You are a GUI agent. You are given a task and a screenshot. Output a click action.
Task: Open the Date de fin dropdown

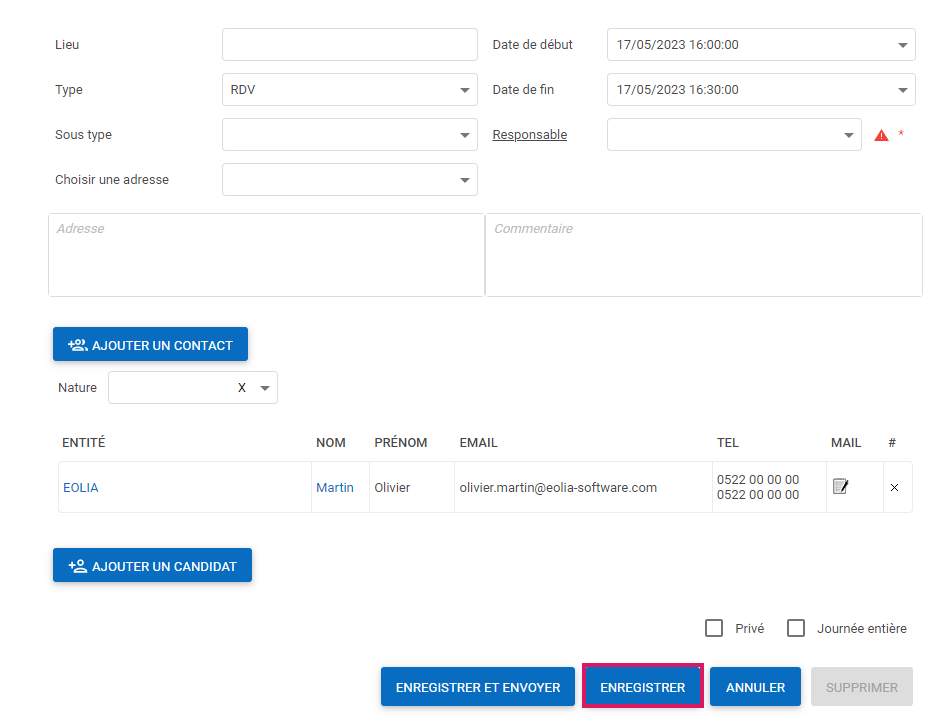902,90
